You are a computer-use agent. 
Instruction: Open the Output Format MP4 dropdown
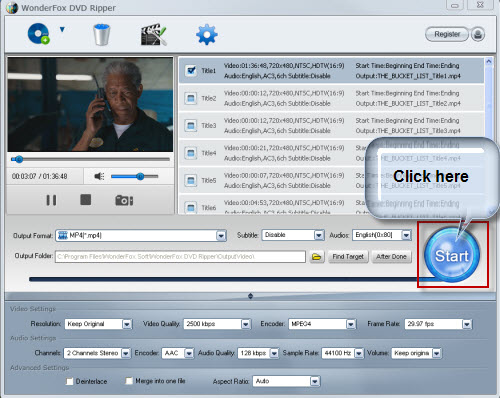click(x=221, y=236)
